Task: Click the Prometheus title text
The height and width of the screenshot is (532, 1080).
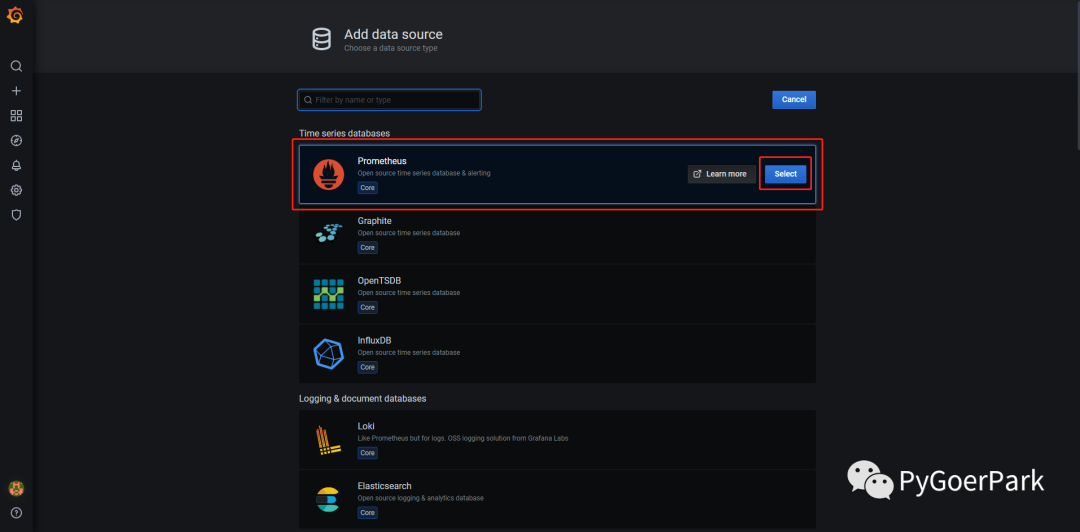Action: [x=382, y=161]
